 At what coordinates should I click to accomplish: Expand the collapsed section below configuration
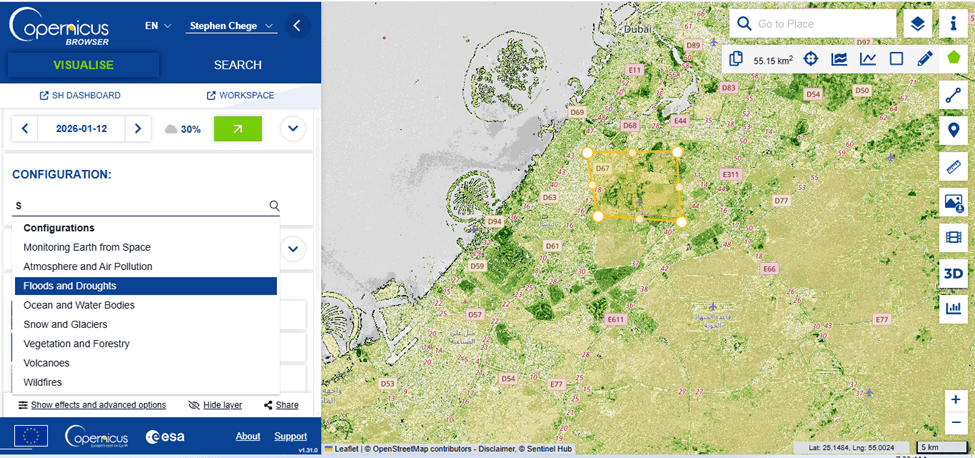pos(293,249)
